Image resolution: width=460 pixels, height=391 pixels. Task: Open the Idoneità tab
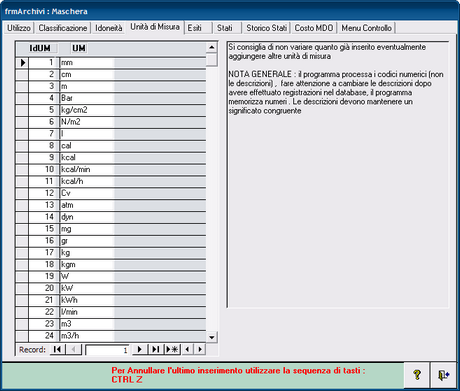tap(109, 28)
